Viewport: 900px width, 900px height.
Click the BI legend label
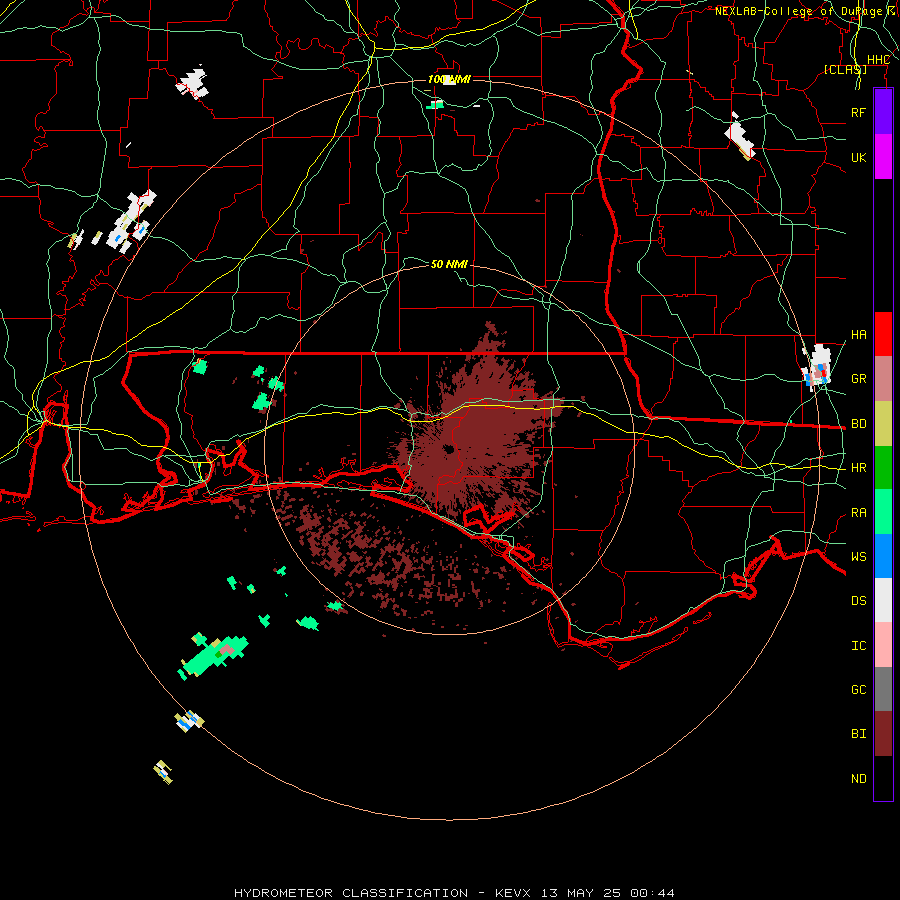858,734
